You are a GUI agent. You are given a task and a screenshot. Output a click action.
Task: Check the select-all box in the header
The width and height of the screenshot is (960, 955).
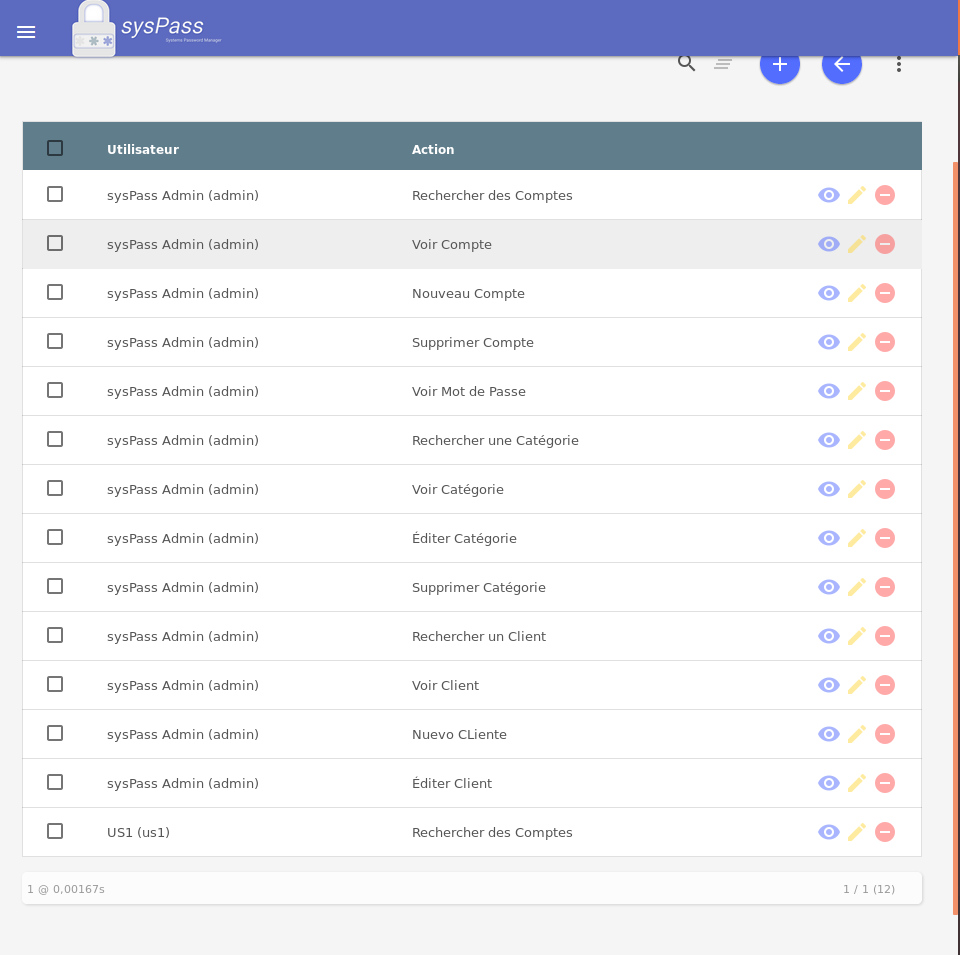click(55, 147)
